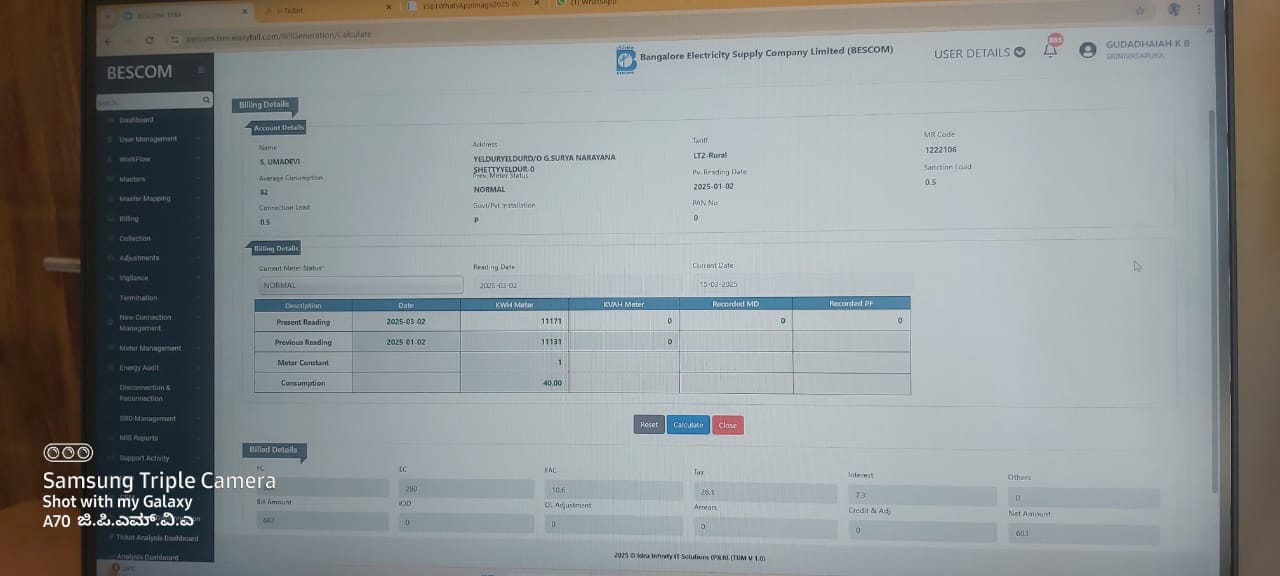Open Ticket Analysis Dashboard in the sidebar

coord(155,538)
